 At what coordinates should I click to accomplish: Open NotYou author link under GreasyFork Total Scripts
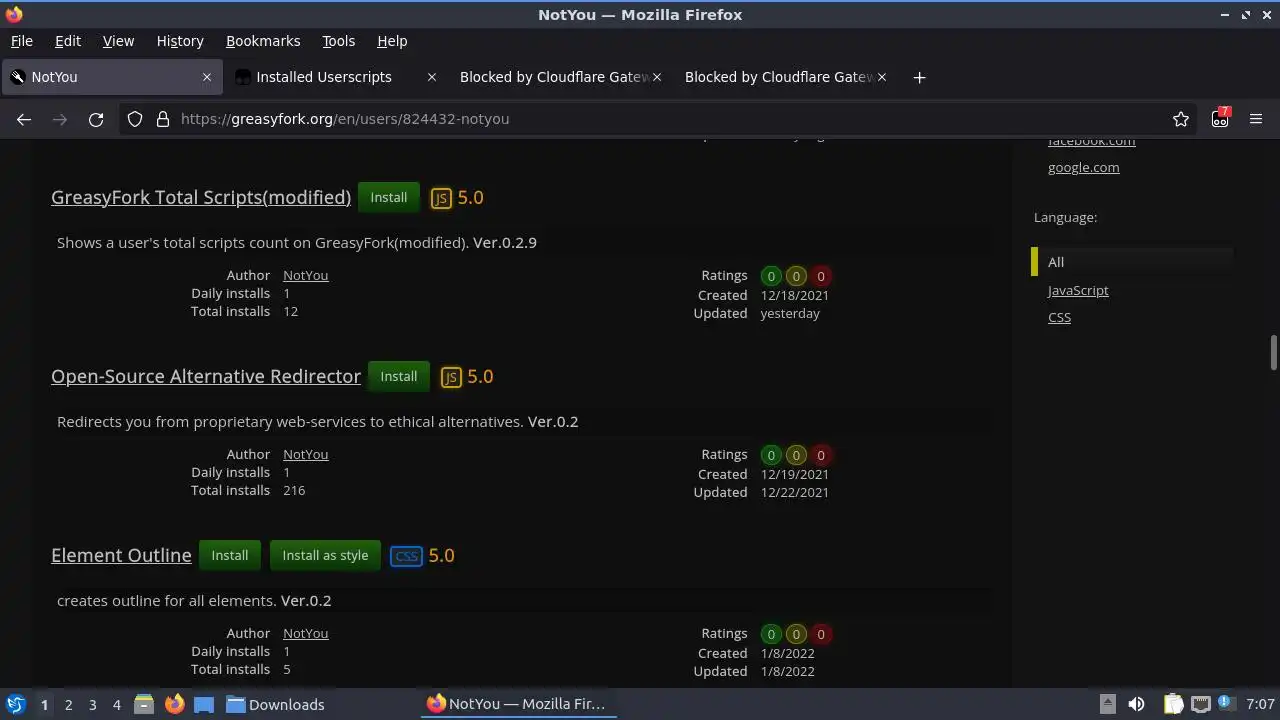306,275
